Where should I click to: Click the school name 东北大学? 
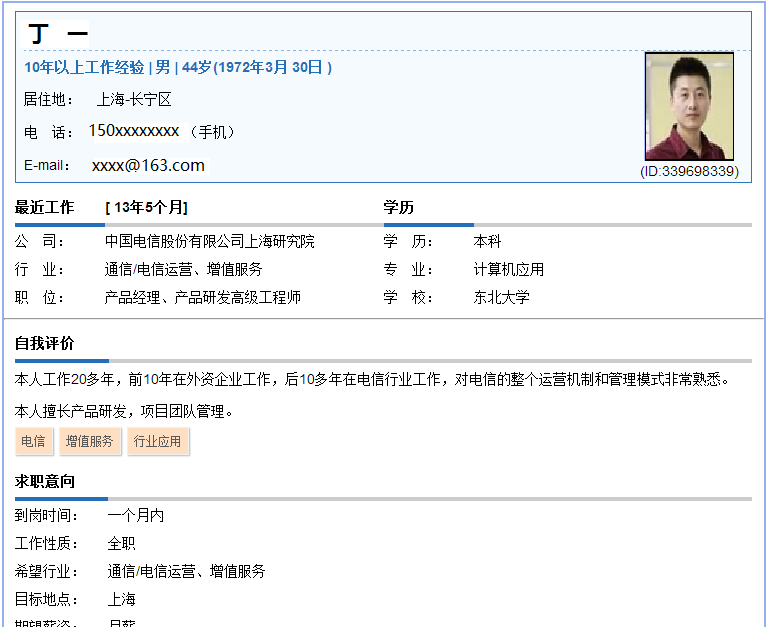pyautogui.click(x=501, y=297)
